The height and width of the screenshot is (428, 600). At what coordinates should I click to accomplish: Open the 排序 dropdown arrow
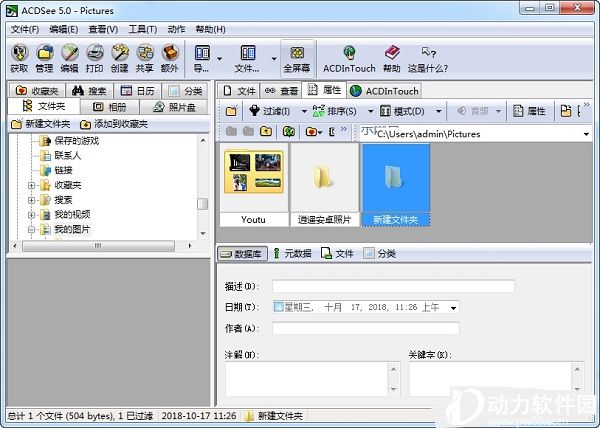click(x=370, y=112)
